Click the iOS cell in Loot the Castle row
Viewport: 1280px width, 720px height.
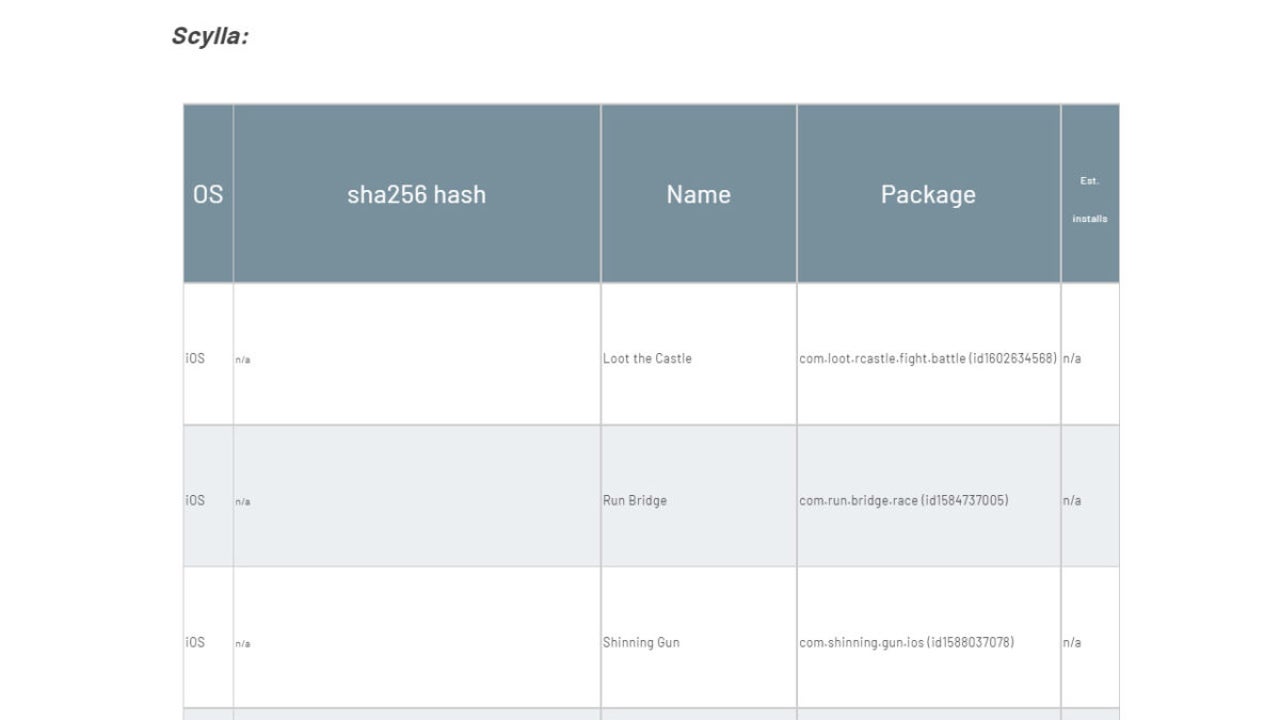pyautogui.click(x=195, y=358)
